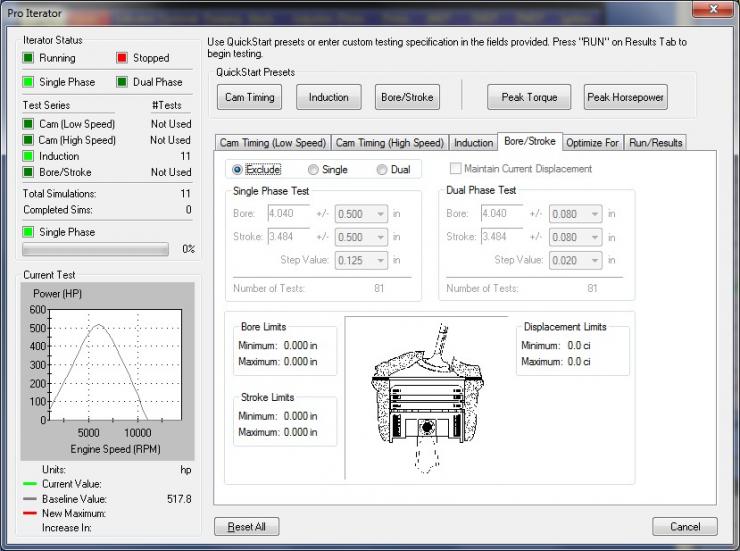Click the Single Phase progress bar
The width and height of the screenshot is (740, 551).
(95, 249)
